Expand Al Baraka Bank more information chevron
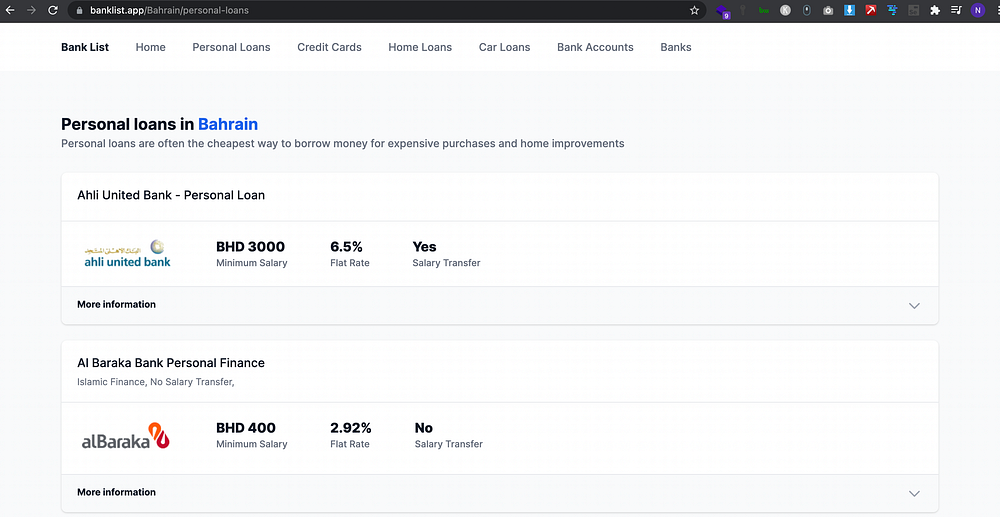Viewport: 1000px width, 517px height. point(914,493)
